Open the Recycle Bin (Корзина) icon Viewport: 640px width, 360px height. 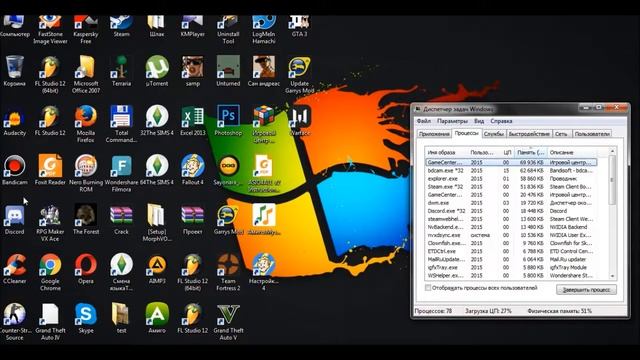click(15, 71)
